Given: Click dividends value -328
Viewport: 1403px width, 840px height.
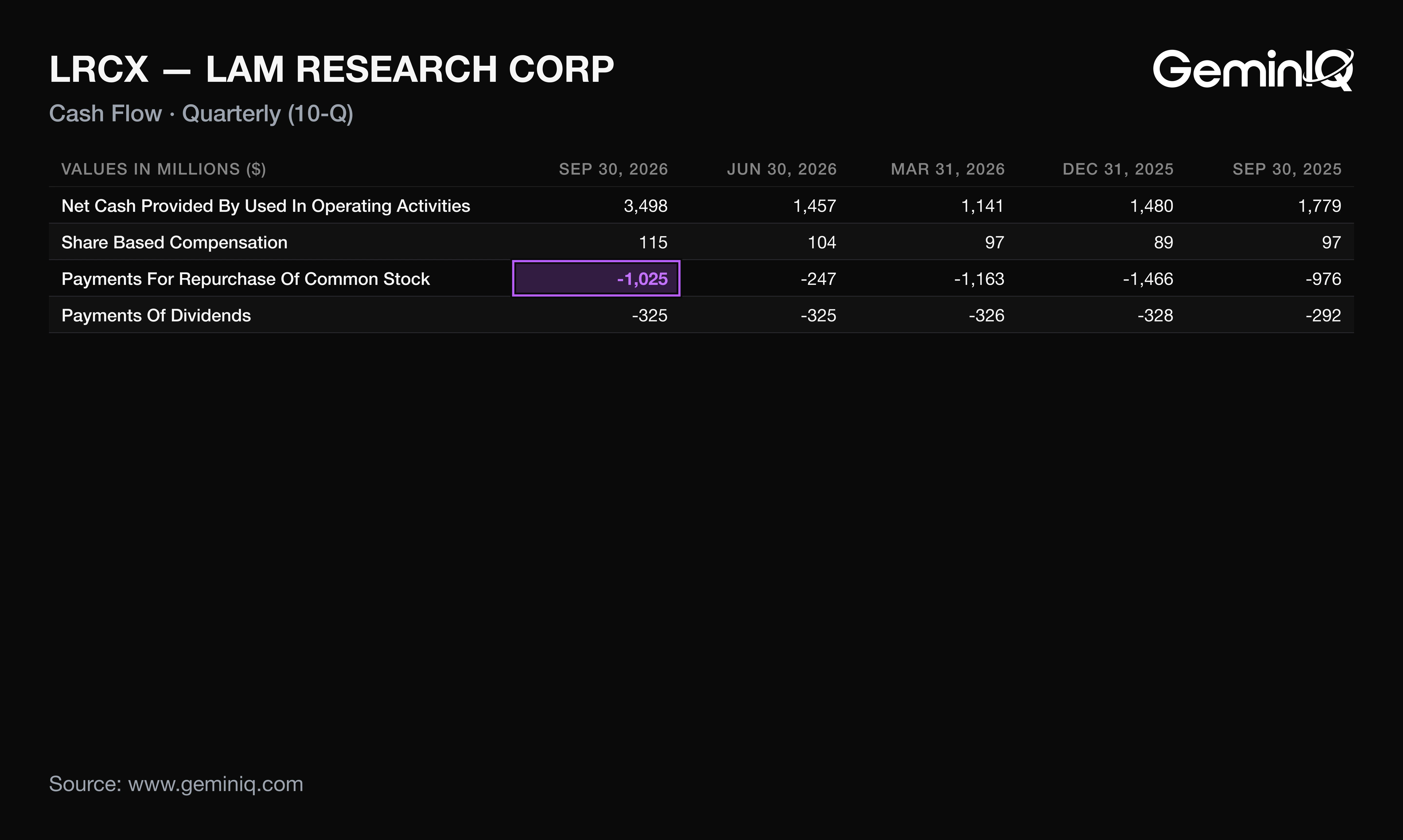Looking at the screenshot, I should click(1155, 315).
